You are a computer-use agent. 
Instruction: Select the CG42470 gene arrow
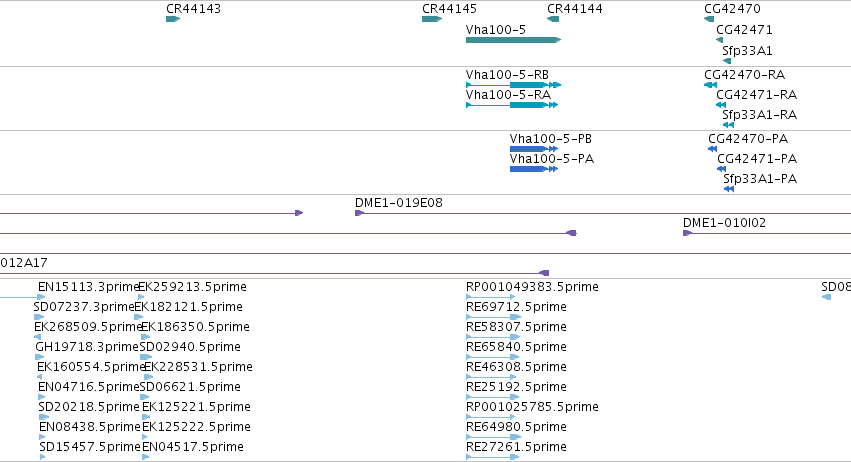coord(709,19)
